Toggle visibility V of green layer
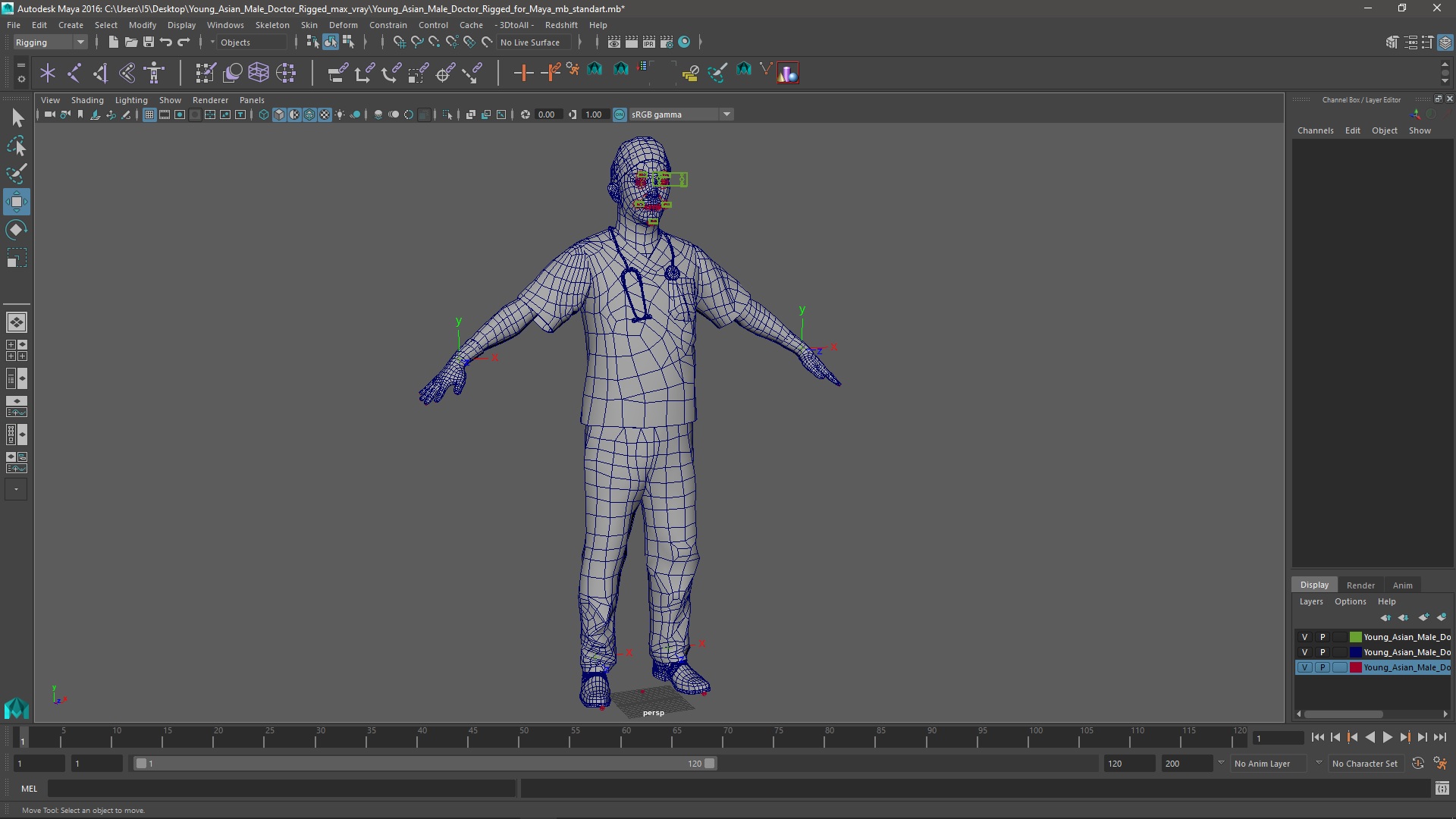The image size is (1456, 819). [1304, 637]
